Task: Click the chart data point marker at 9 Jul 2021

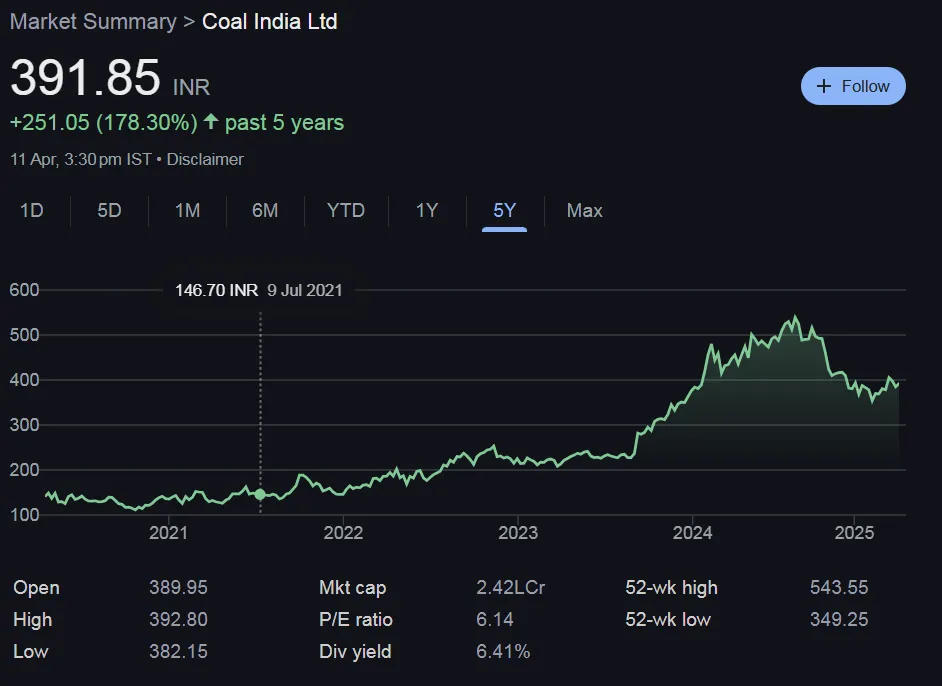Action: 260,494
